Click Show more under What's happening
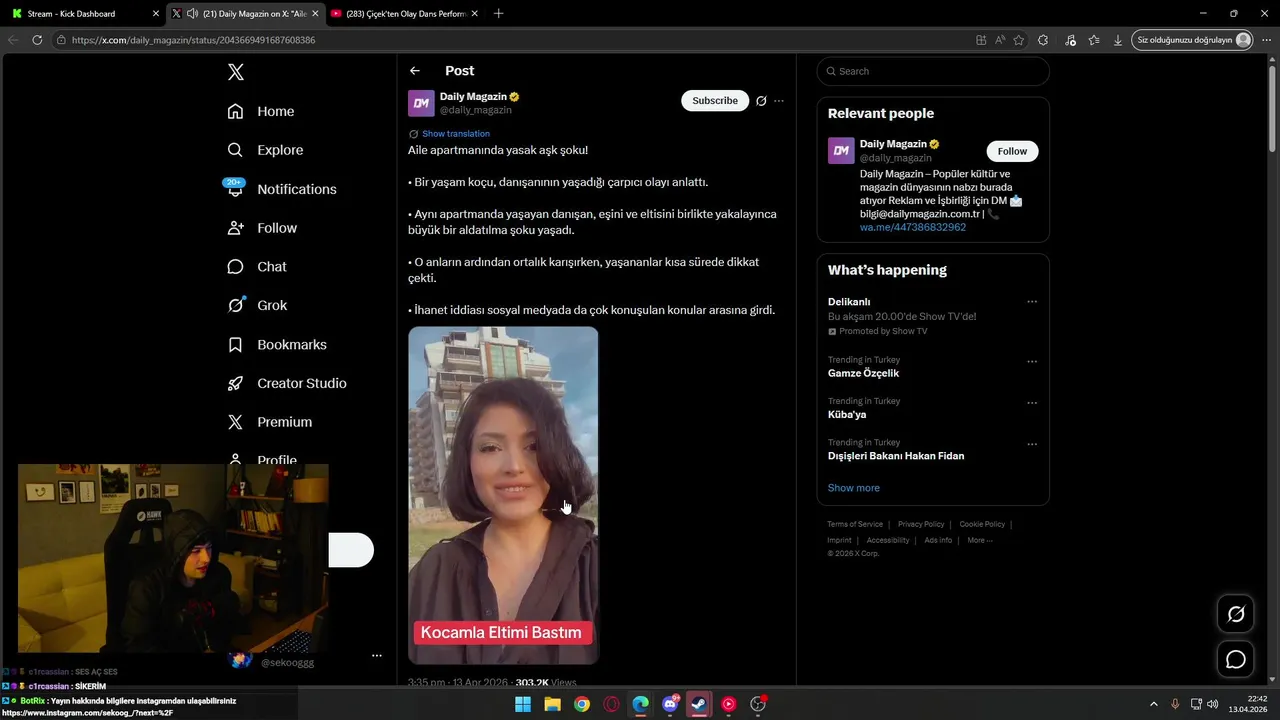Screen dimensions: 1280x720 (x=854, y=488)
